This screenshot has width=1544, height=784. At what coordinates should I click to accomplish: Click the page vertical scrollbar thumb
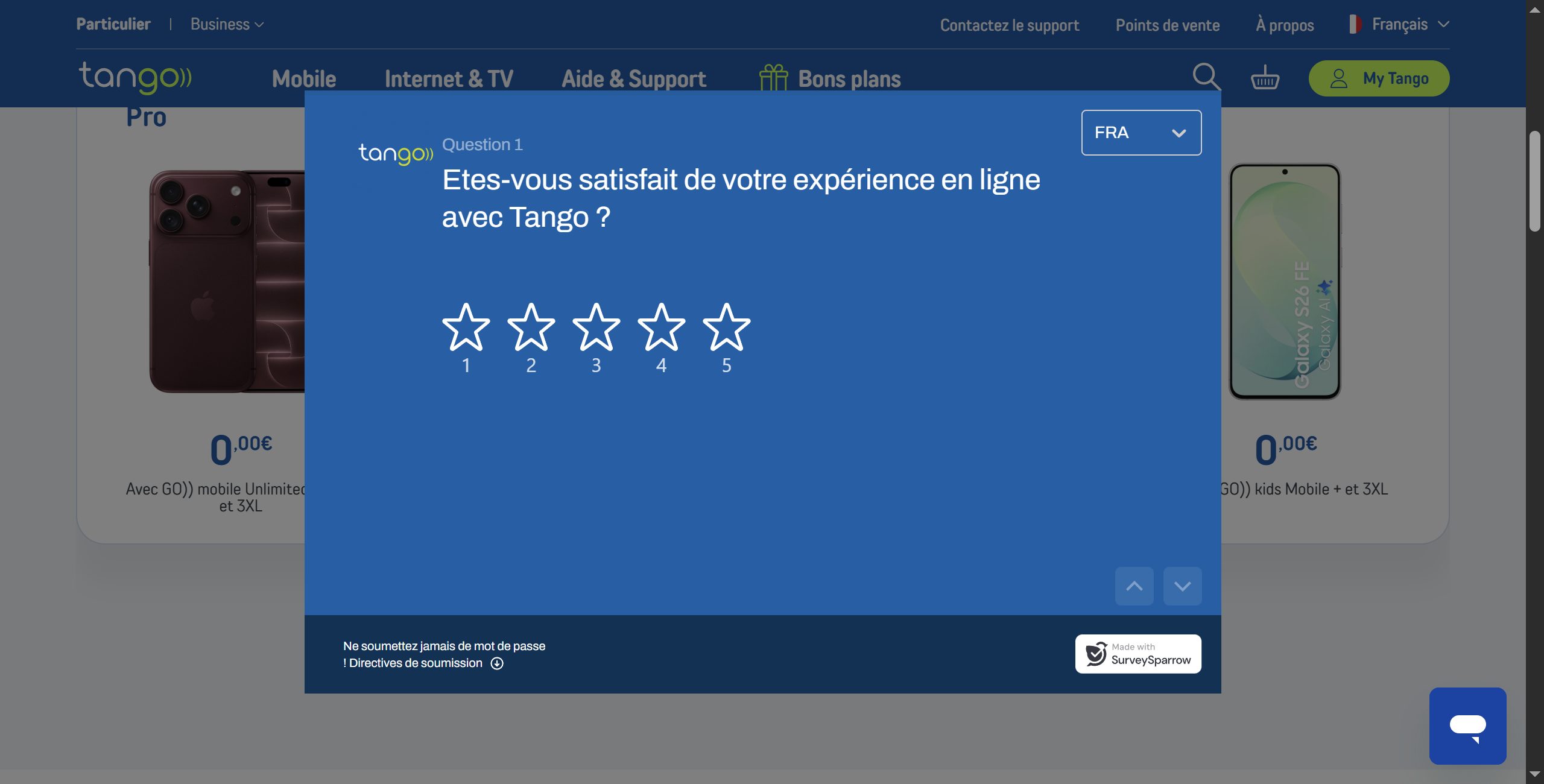1534,181
